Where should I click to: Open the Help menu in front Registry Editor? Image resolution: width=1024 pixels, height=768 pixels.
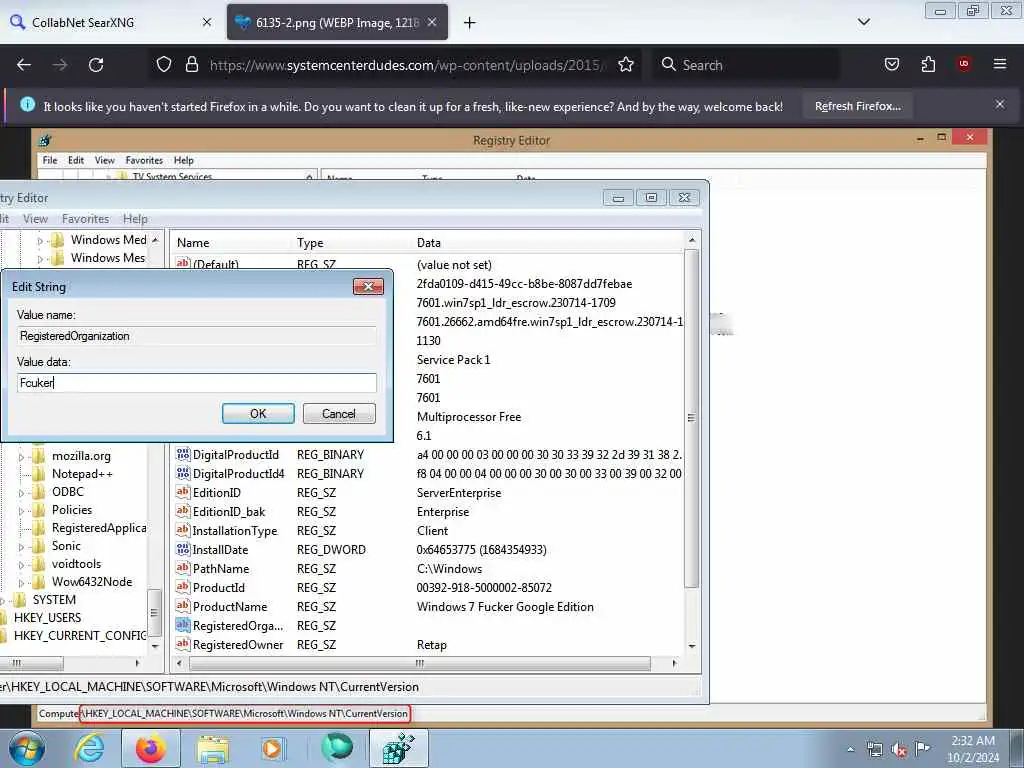135,219
